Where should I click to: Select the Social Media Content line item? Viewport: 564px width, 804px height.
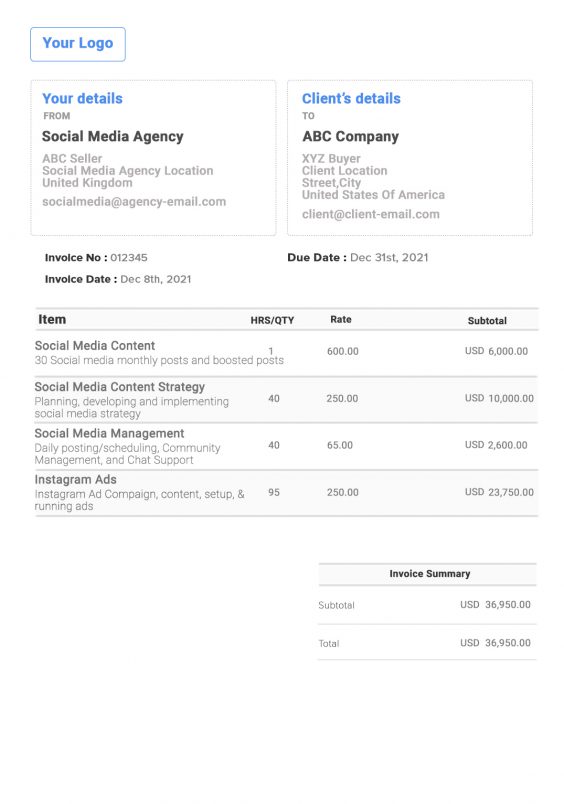pos(287,353)
